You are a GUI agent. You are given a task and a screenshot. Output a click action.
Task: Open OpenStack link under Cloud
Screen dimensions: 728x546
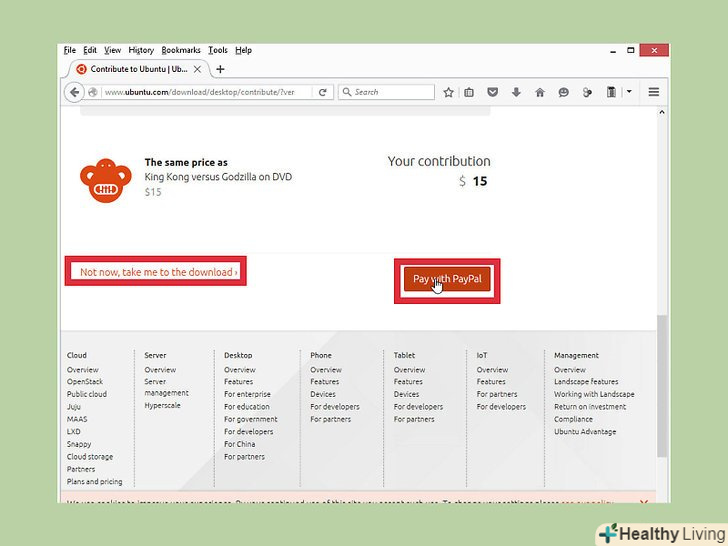[x=84, y=382]
